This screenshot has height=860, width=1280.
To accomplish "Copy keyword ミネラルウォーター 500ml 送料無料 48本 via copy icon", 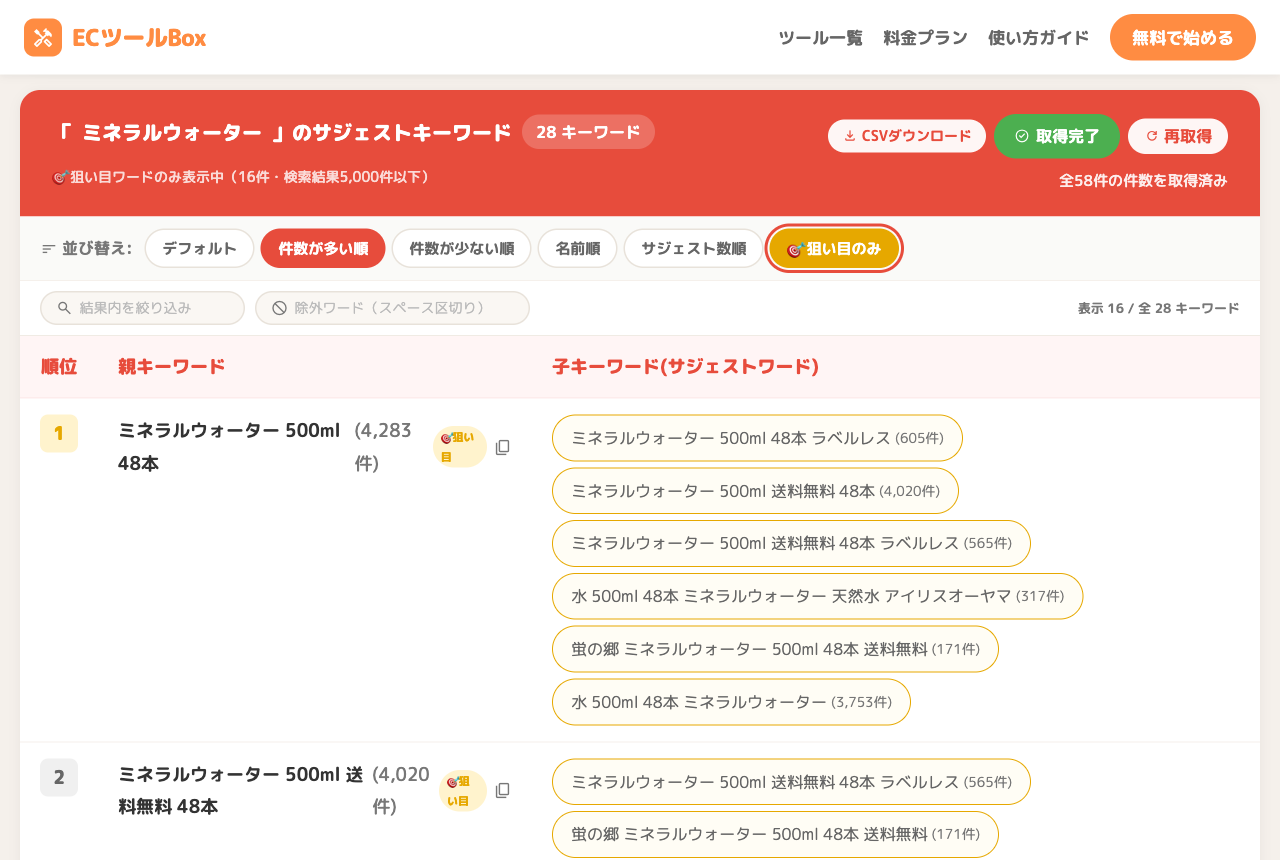I will click(503, 790).
